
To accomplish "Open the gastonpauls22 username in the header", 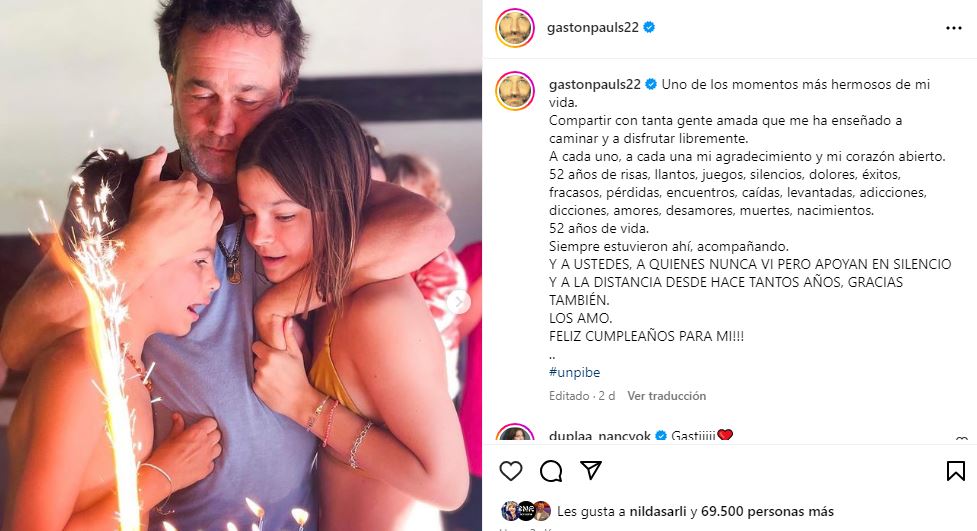I will 593,27.
